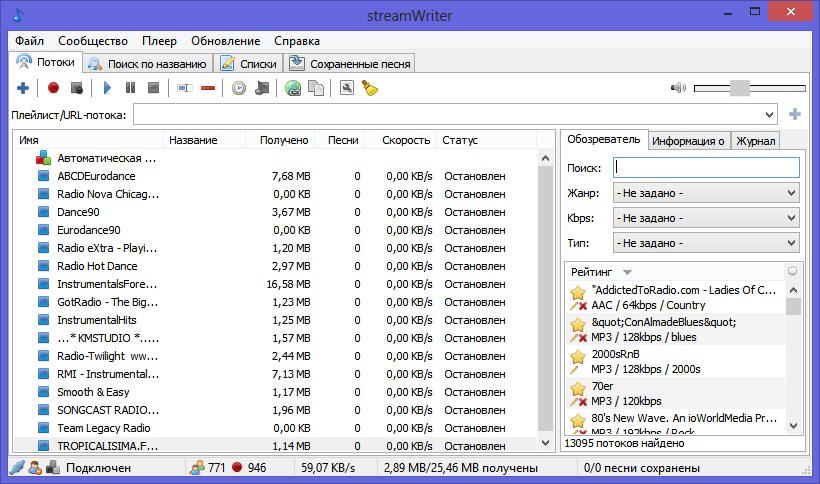Click the Название column header
820x484 pixels.
coord(204,140)
